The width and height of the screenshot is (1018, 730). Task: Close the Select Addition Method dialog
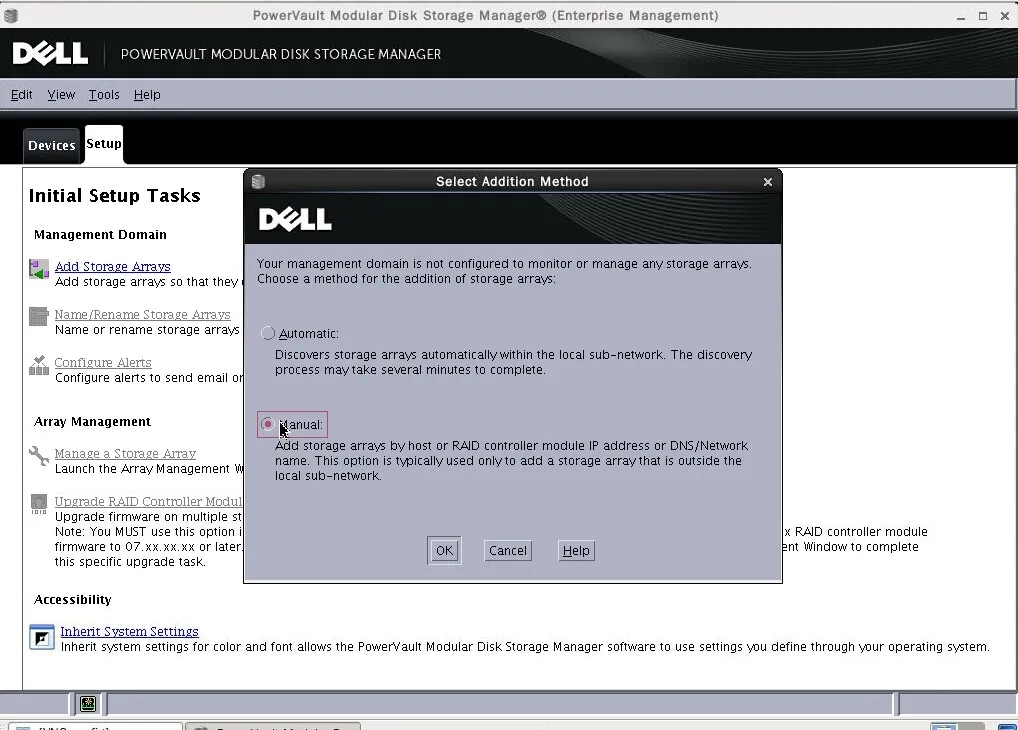768,182
